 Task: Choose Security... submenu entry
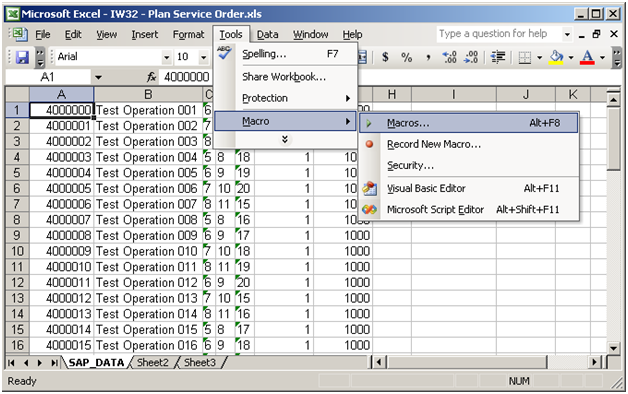coord(469,165)
